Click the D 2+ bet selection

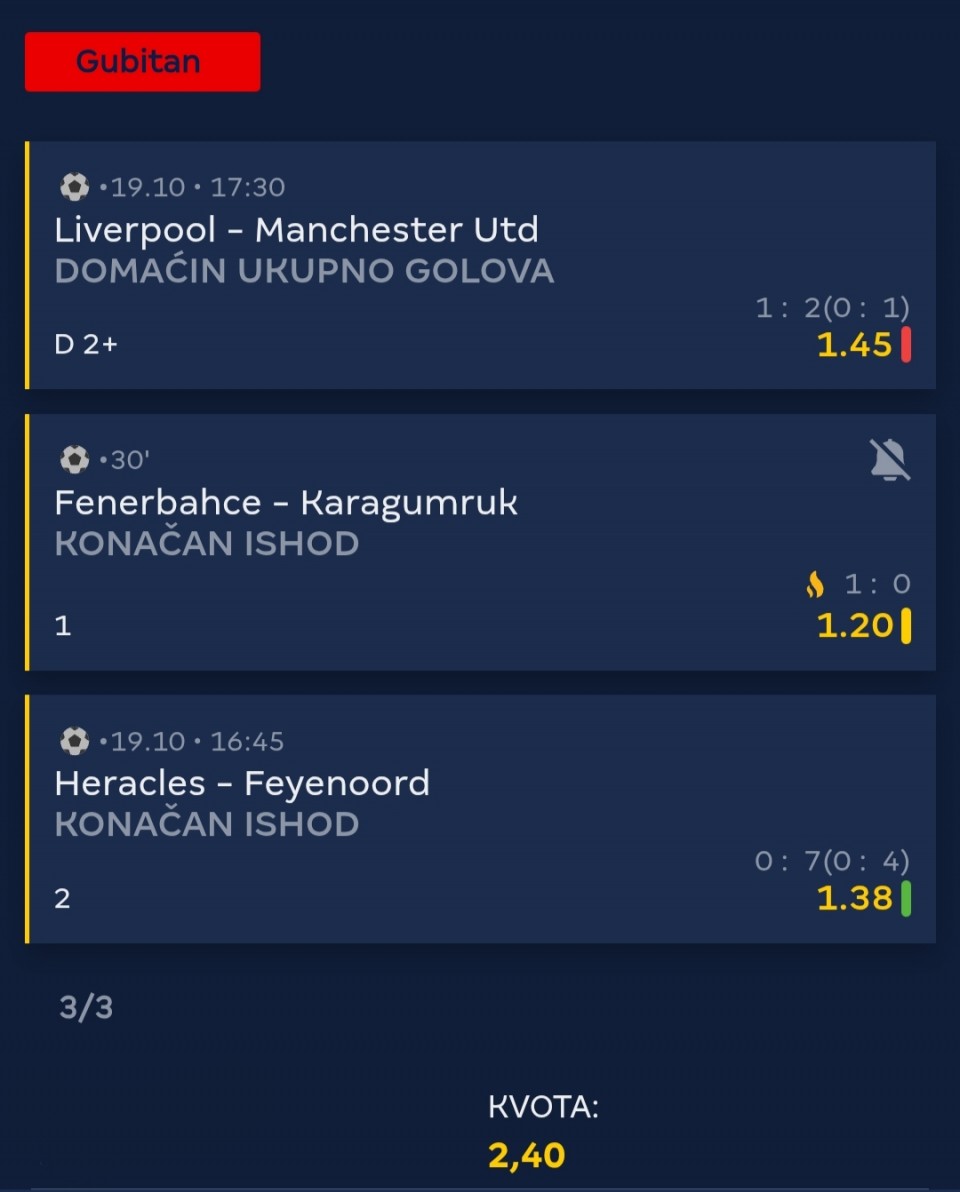(x=86, y=345)
